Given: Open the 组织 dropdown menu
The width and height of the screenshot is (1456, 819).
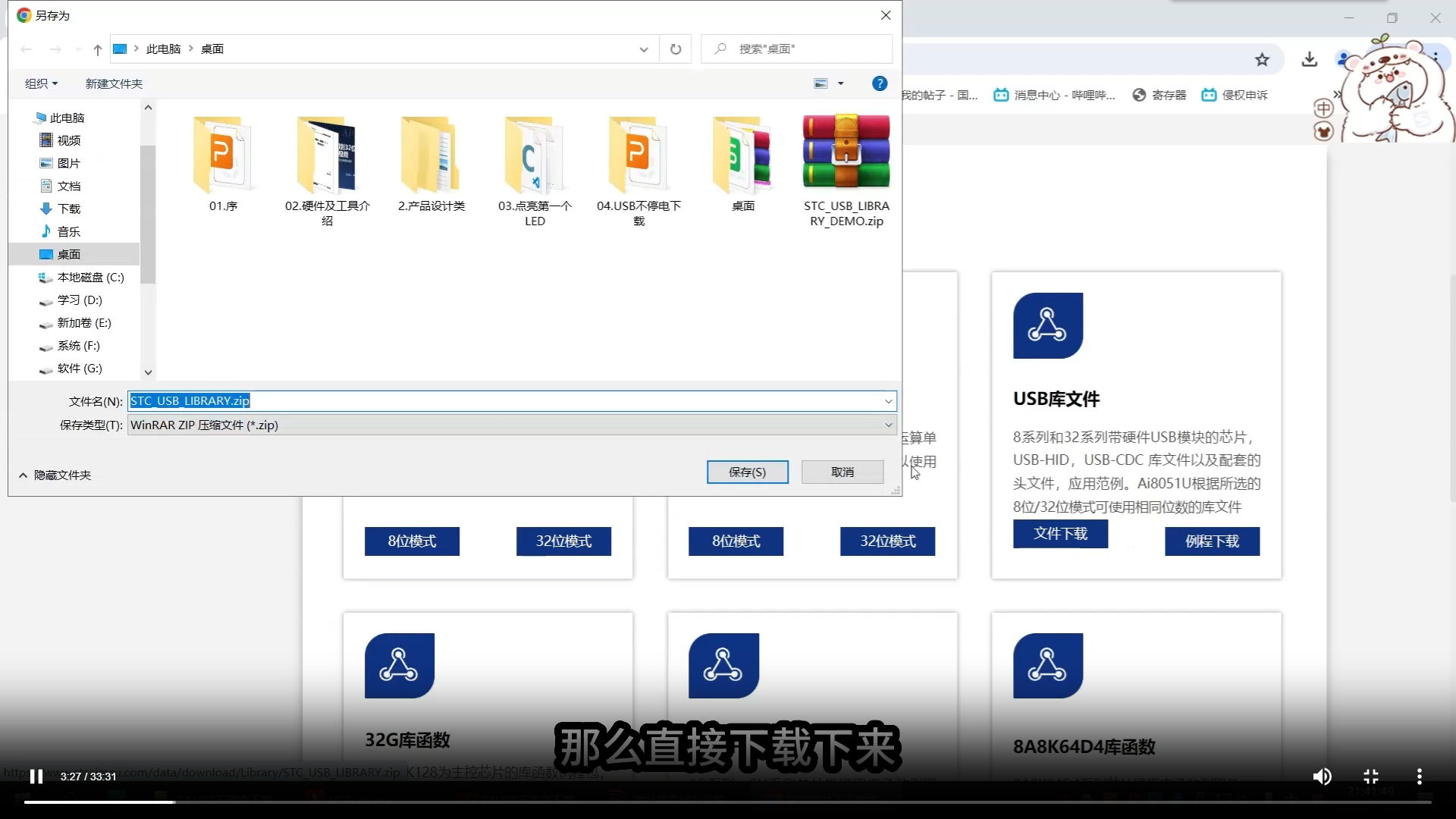Looking at the screenshot, I should click(41, 83).
